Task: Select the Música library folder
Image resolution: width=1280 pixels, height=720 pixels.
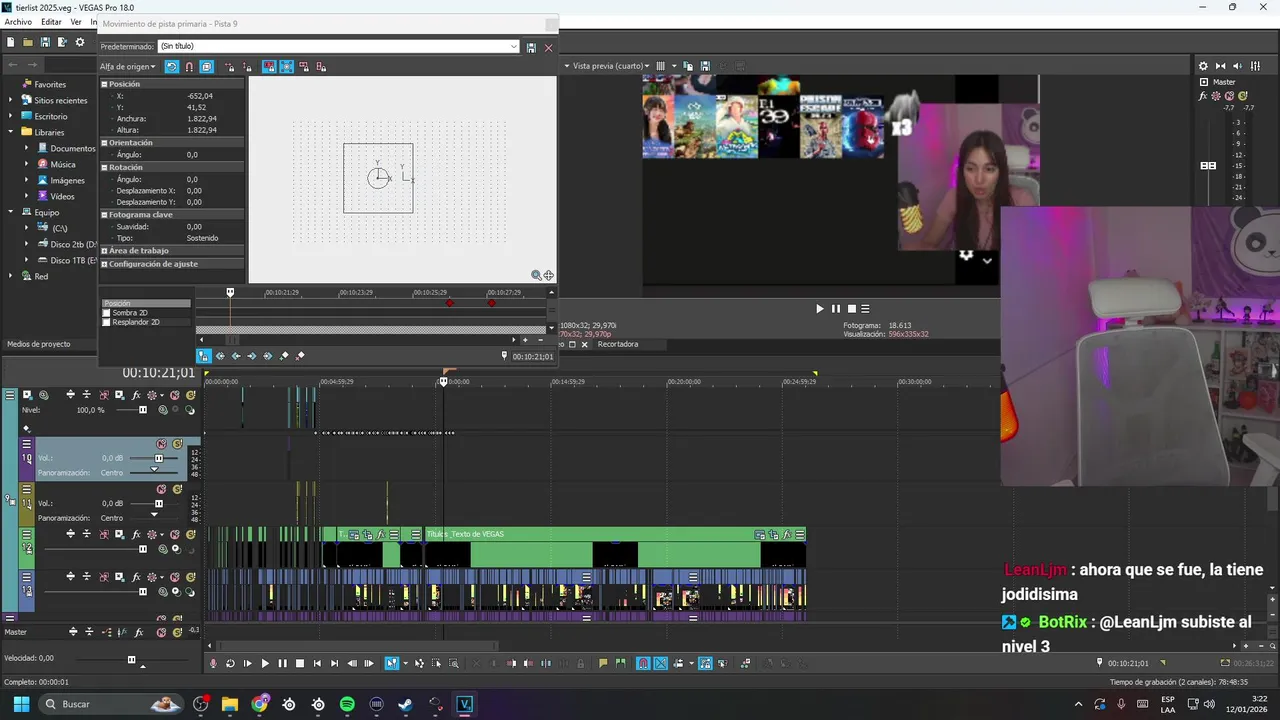Action: click(62, 164)
